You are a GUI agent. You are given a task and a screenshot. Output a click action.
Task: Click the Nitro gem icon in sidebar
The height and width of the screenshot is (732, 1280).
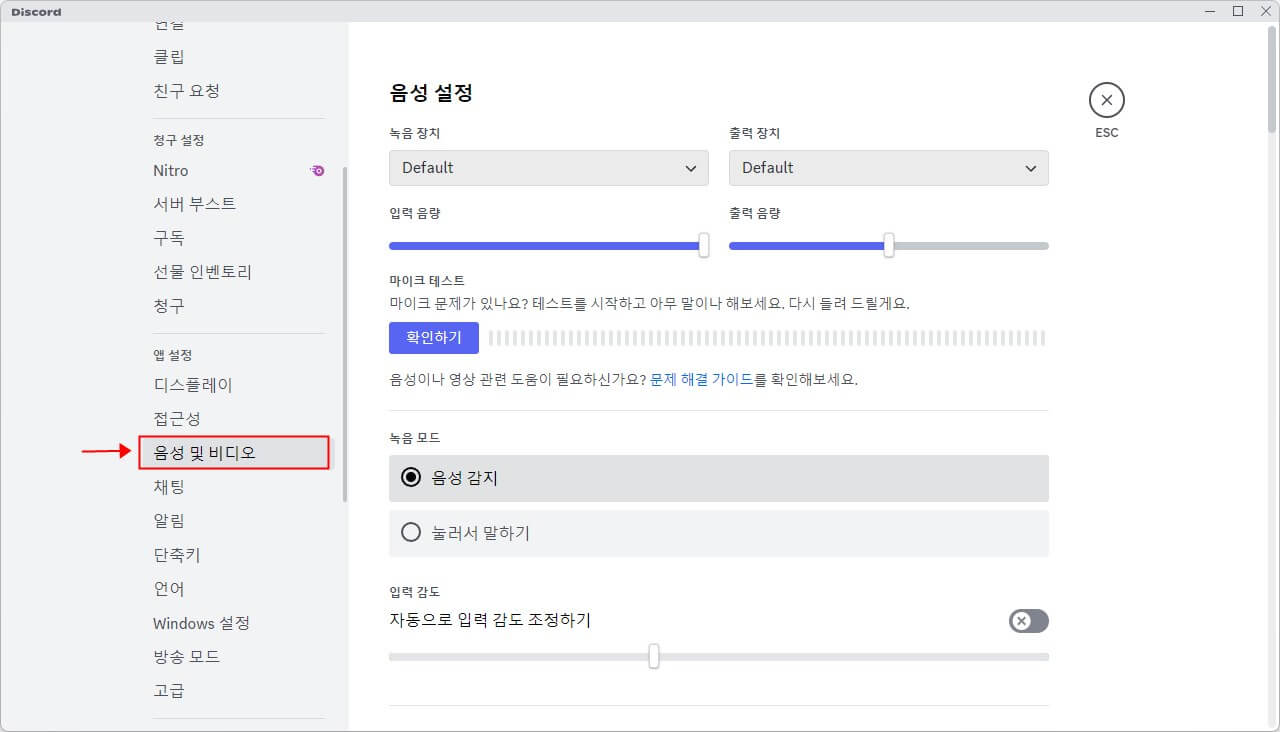click(x=317, y=171)
